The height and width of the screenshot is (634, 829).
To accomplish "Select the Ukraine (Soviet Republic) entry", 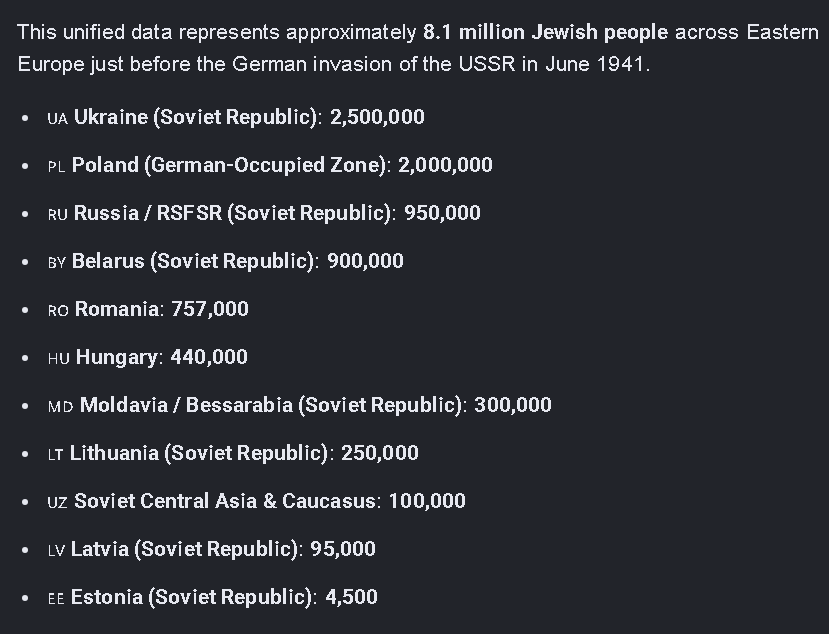I will (x=236, y=117).
